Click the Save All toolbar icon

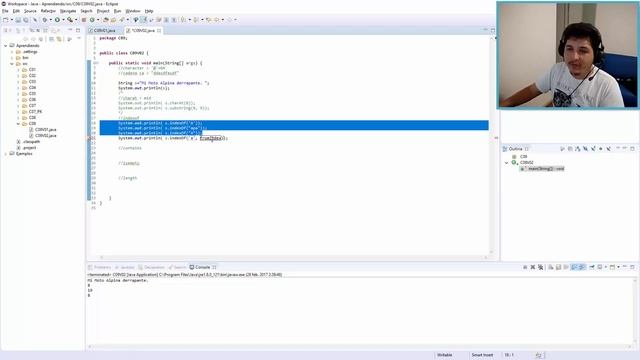point(26,20)
